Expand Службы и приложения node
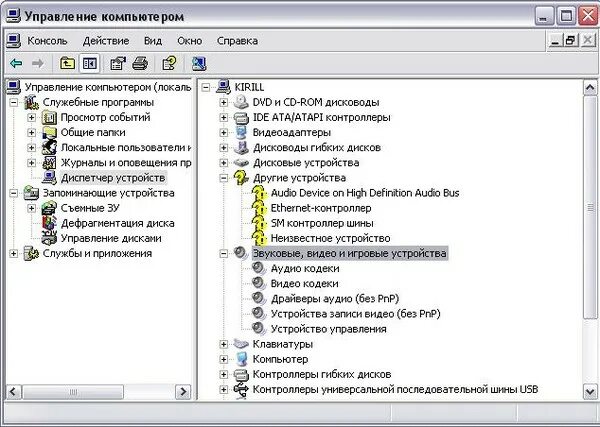Viewport: 600px width, 427px height. (x=14, y=254)
